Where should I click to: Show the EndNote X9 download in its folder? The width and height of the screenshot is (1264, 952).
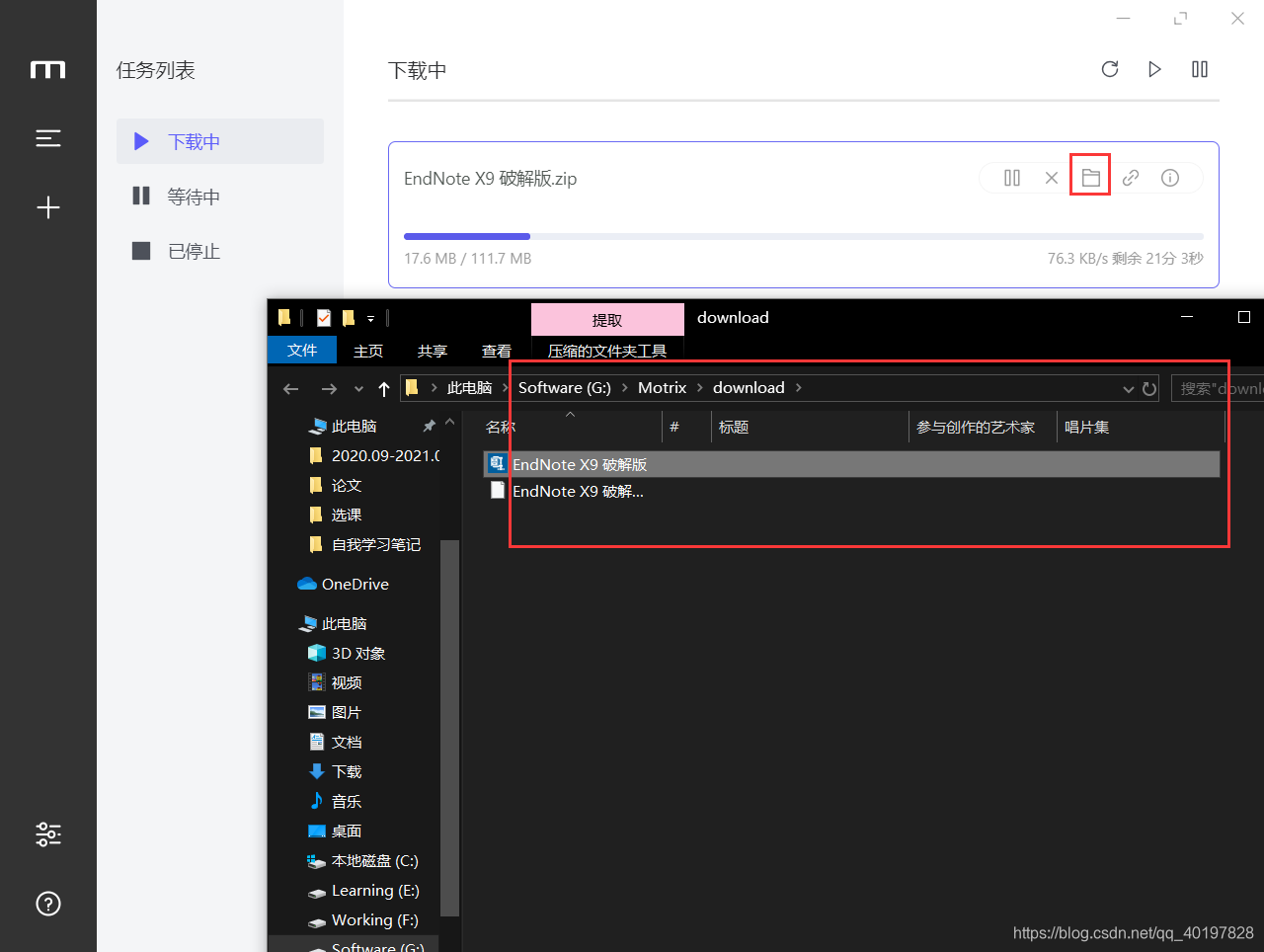pos(1091,178)
